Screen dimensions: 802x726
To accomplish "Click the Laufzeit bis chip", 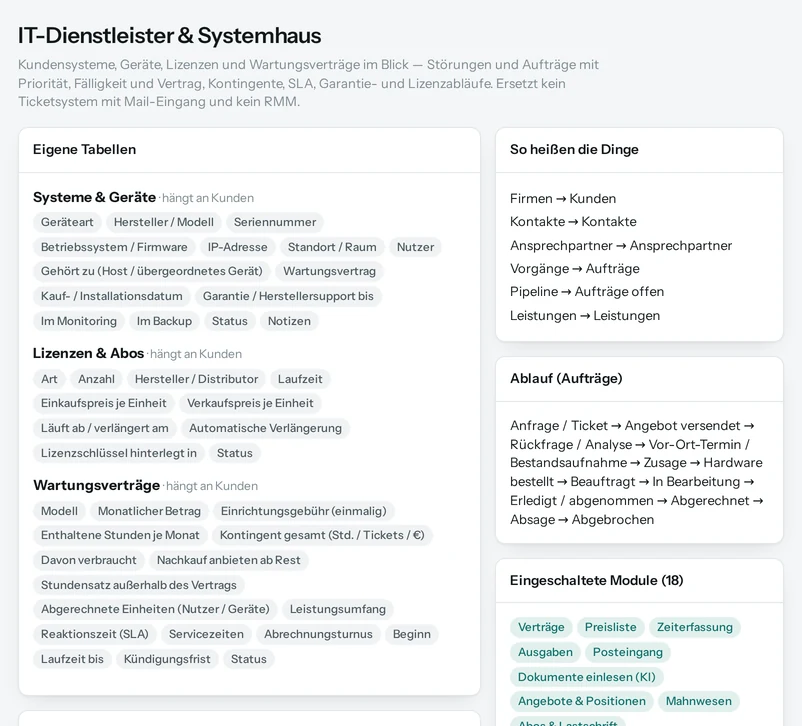I will point(72,659).
